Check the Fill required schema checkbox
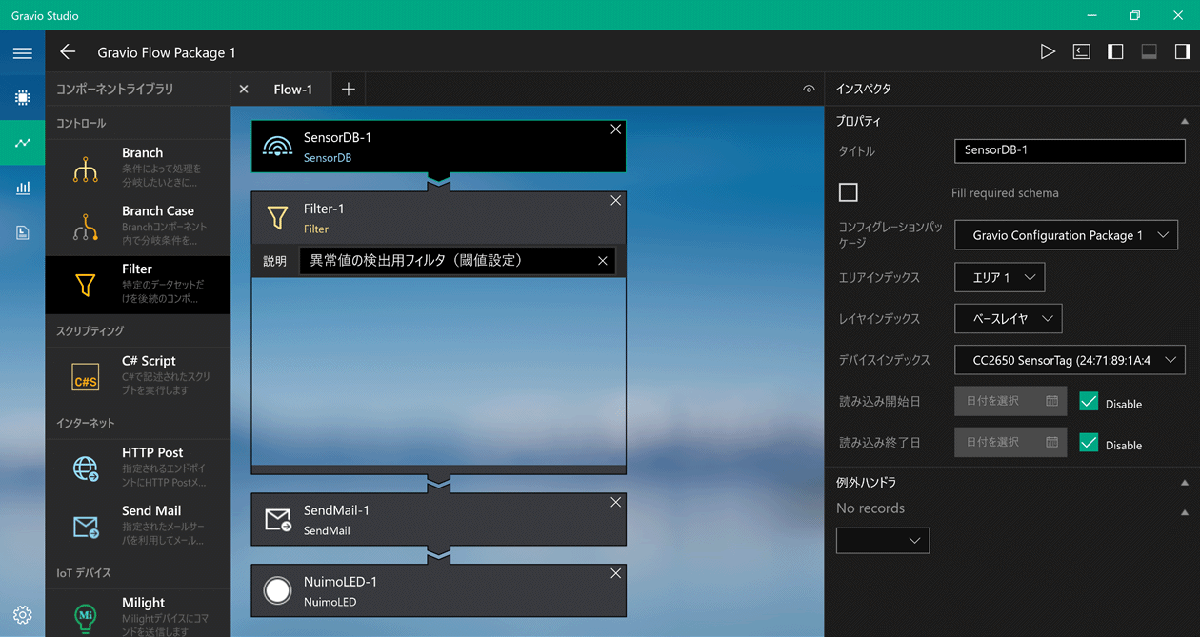This screenshot has height=637, width=1200. pyautogui.click(x=848, y=192)
